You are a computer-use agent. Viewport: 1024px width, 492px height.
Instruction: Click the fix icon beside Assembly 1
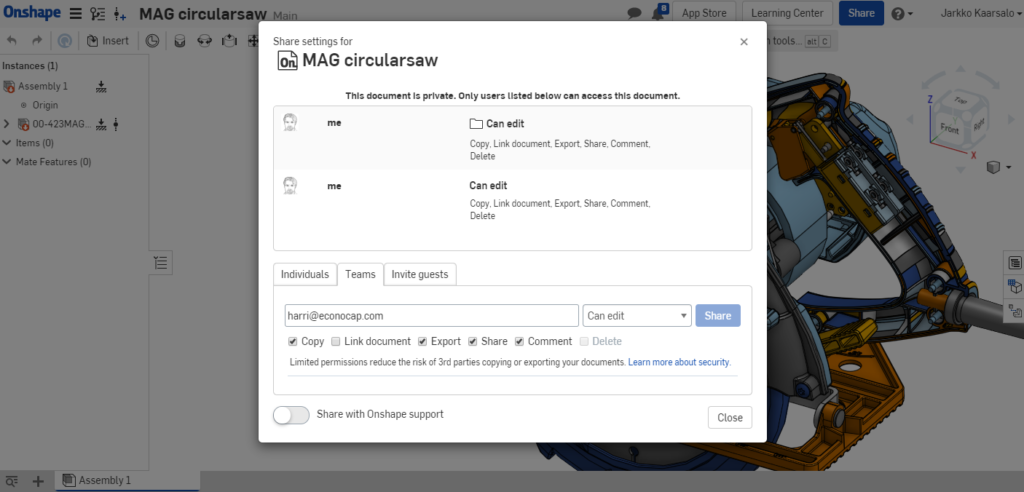point(101,86)
